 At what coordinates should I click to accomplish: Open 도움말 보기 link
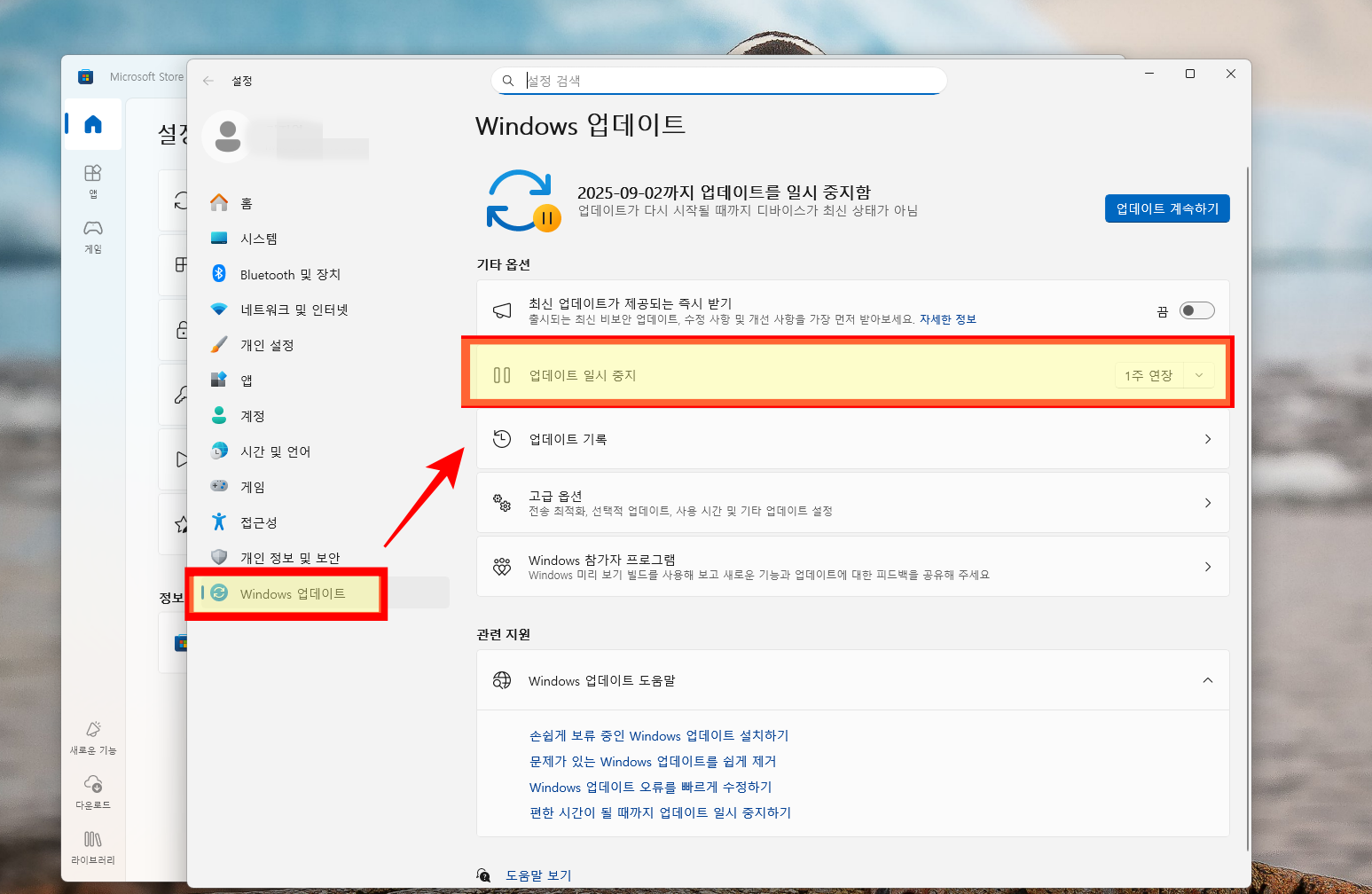[538, 875]
